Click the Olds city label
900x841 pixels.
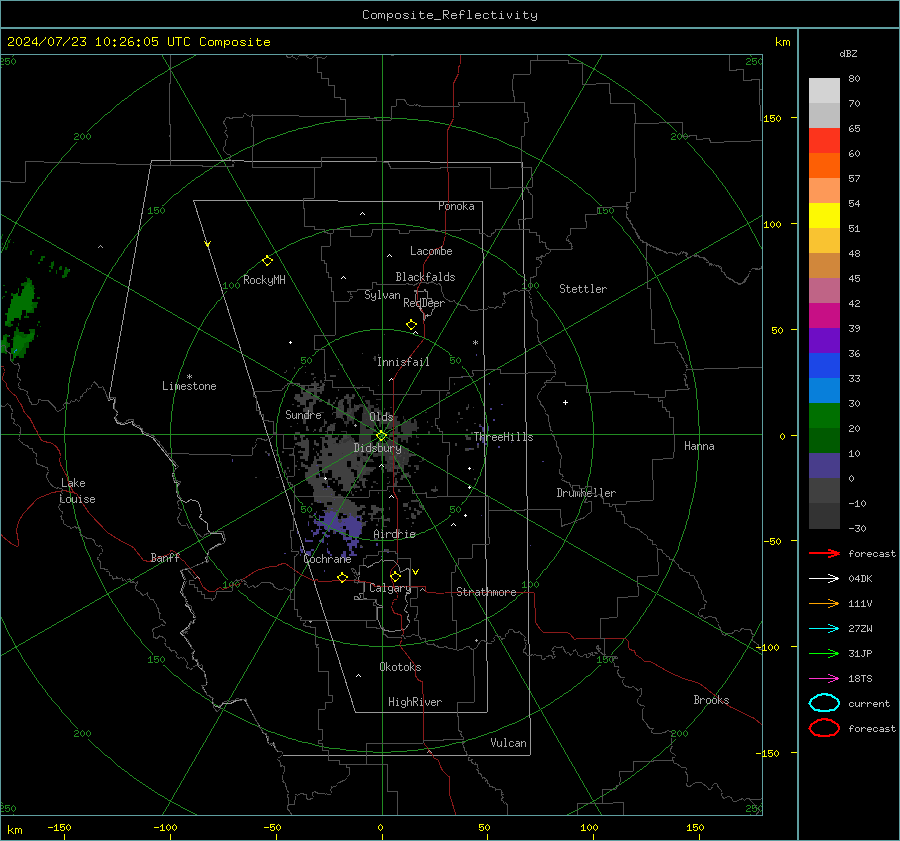(x=381, y=417)
